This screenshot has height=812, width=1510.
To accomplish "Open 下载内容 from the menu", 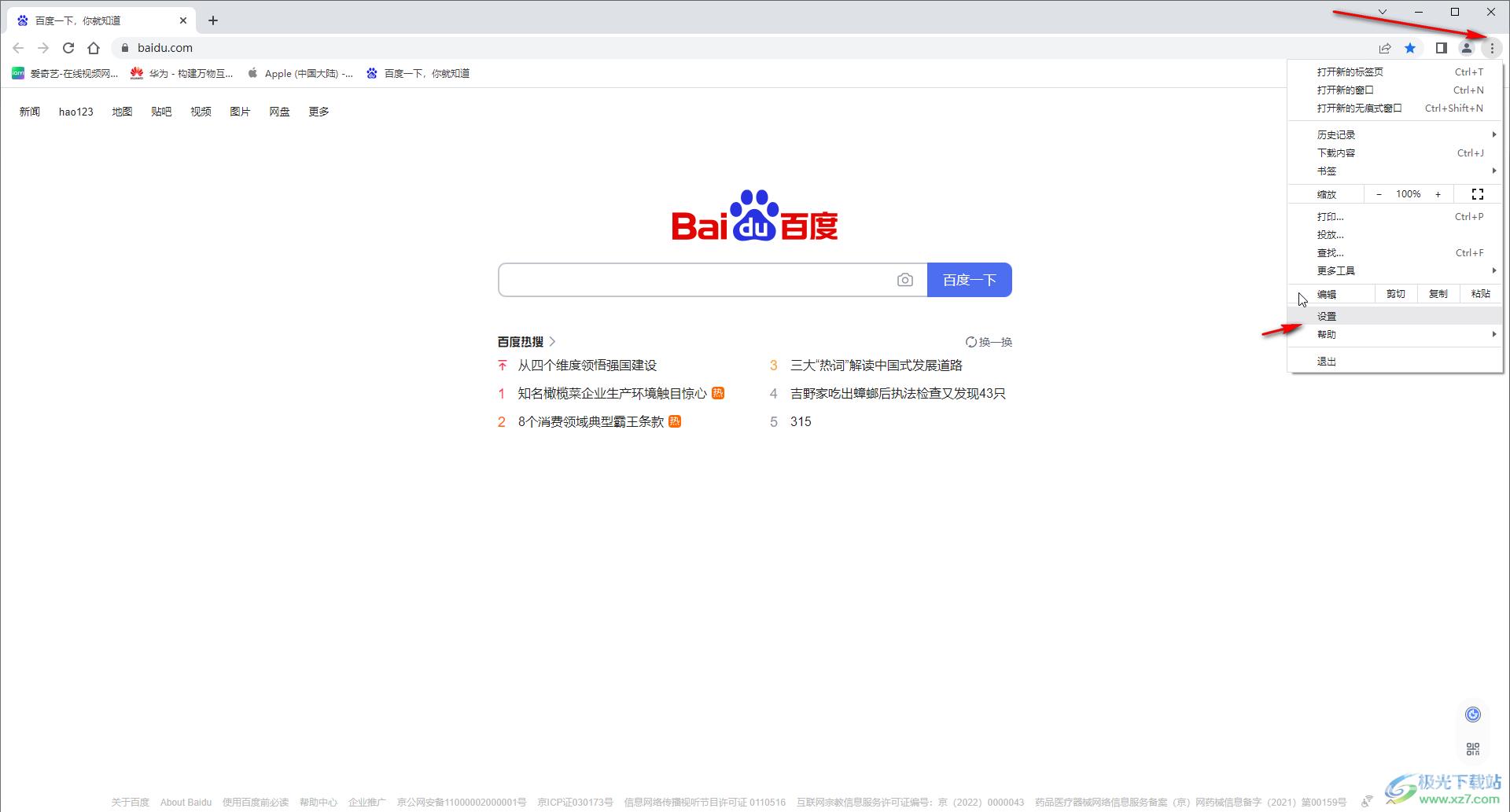I will 1395,152.
